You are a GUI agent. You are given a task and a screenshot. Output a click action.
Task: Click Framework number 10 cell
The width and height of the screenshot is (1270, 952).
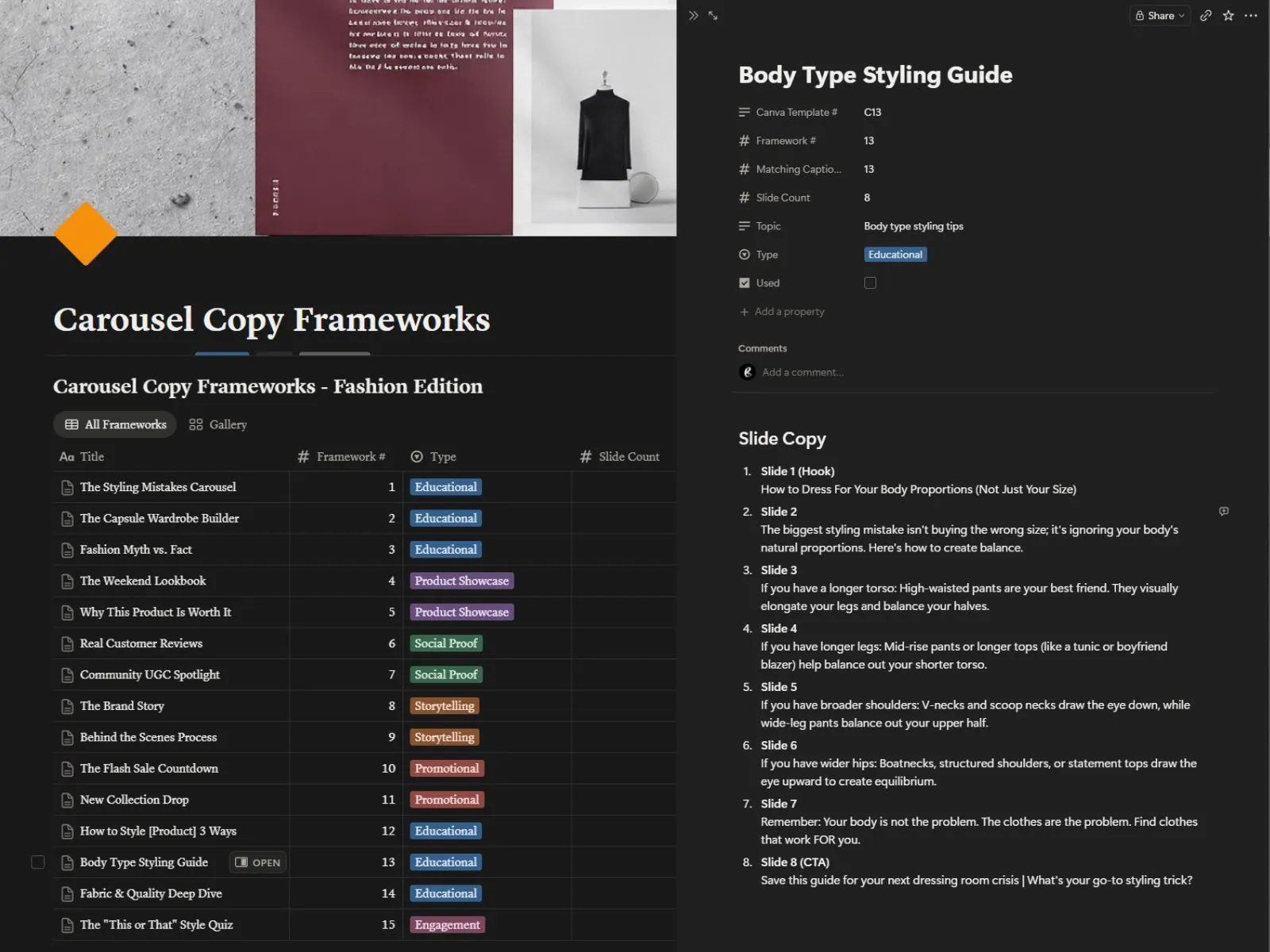[x=346, y=768]
